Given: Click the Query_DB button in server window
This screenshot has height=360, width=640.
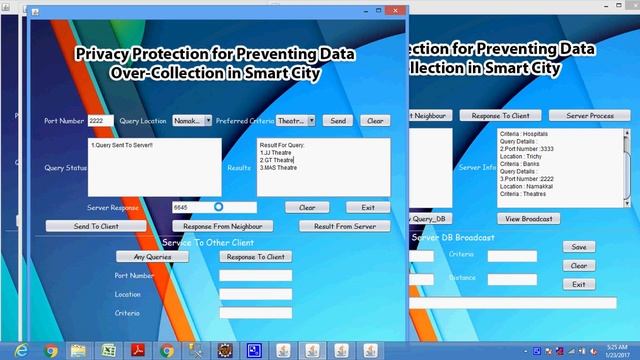Looking at the screenshot, I should tap(431, 219).
